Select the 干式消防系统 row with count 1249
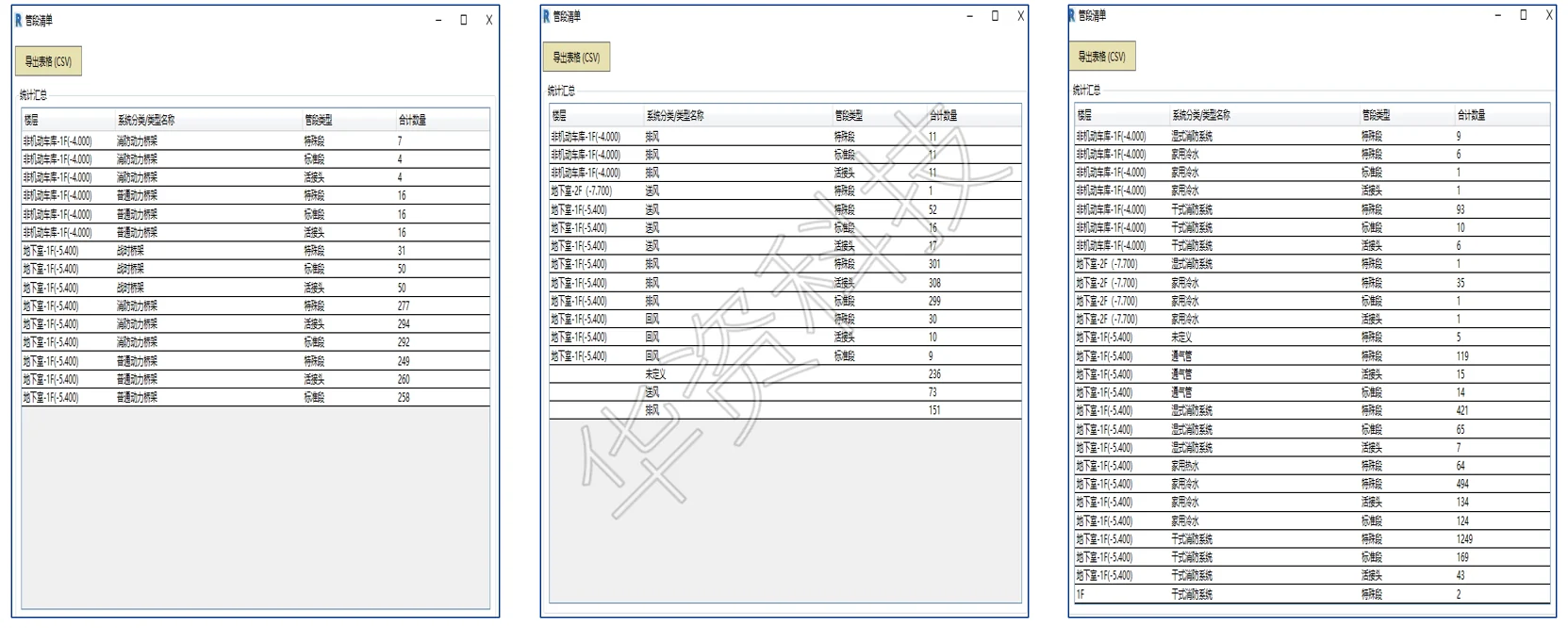Image resolution: width=1568 pixels, height=628 pixels. (x=1312, y=538)
